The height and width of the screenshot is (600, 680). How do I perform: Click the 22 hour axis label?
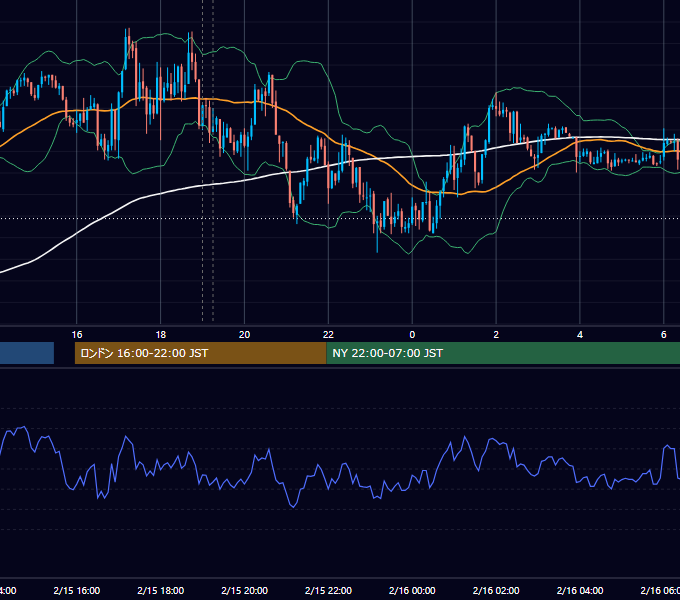328,335
